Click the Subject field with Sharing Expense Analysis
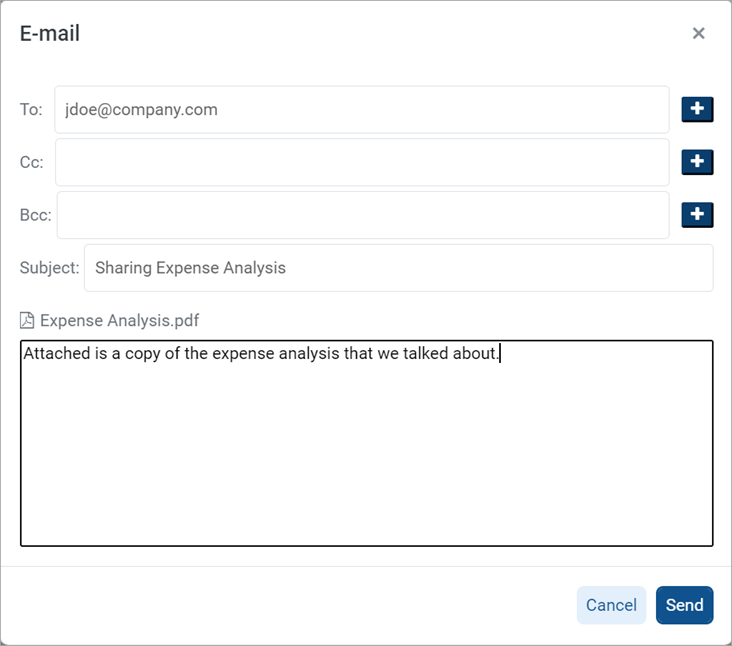Screen dimensions: 732x646 pos(398,268)
